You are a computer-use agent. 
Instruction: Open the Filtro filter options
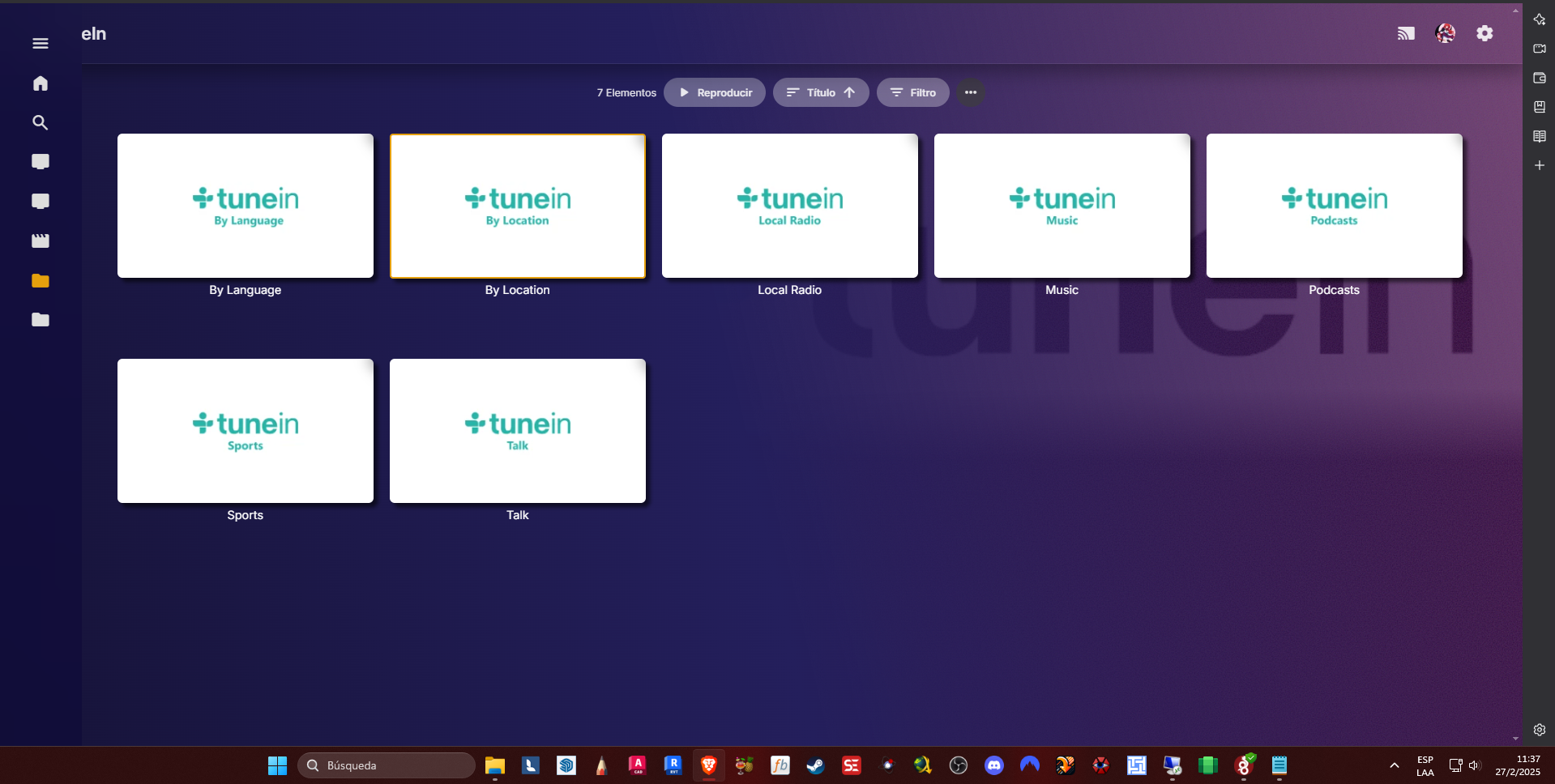click(913, 92)
